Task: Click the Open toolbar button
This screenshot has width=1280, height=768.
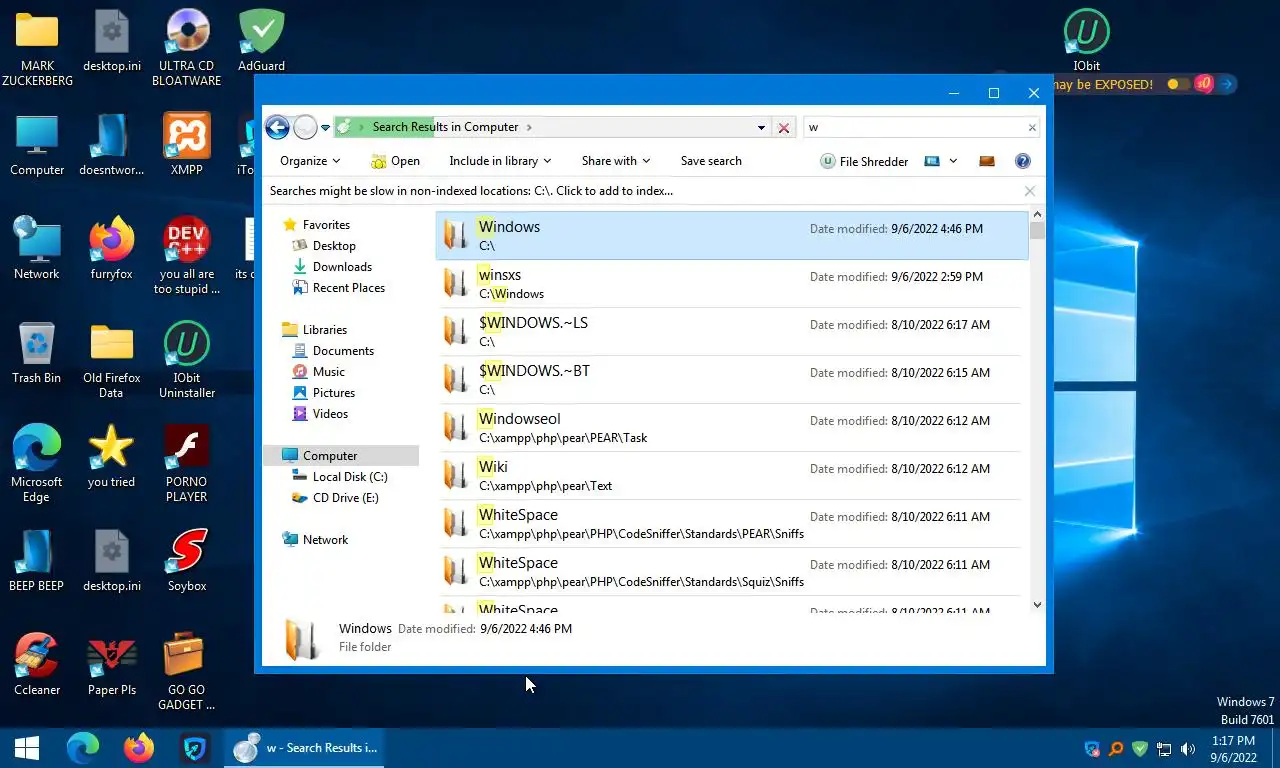Action: click(x=395, y=161)
